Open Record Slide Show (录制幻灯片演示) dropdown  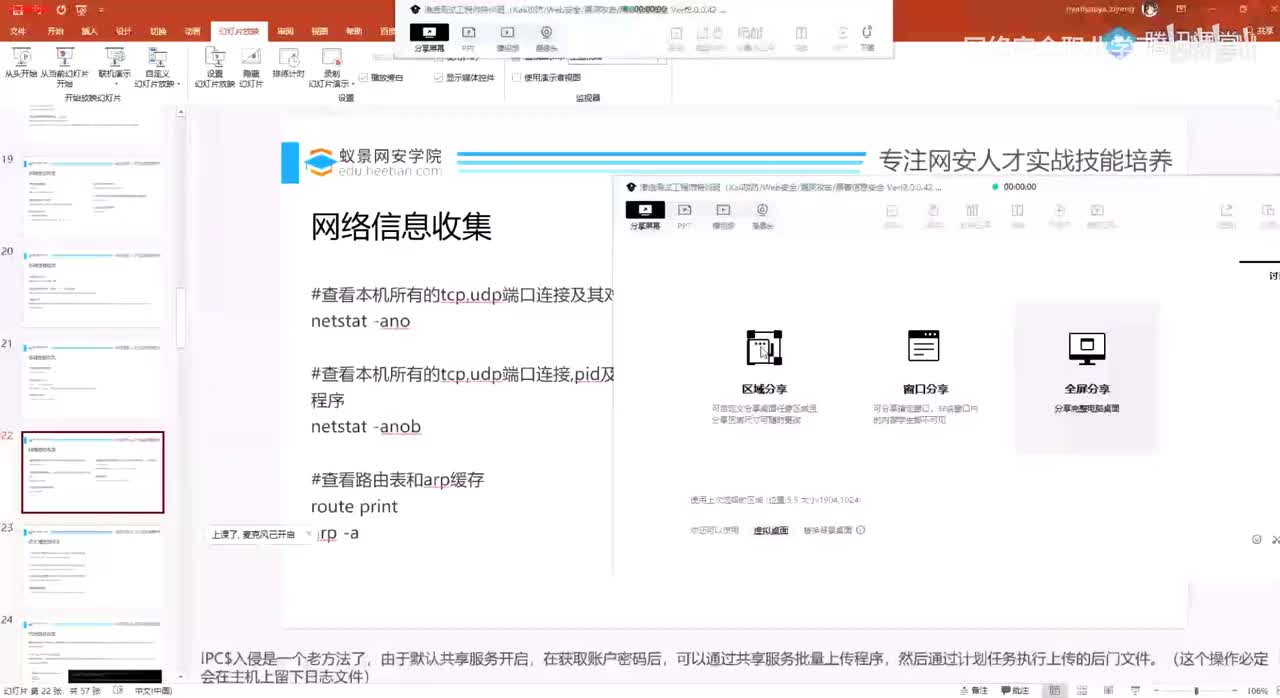[329, 67]
